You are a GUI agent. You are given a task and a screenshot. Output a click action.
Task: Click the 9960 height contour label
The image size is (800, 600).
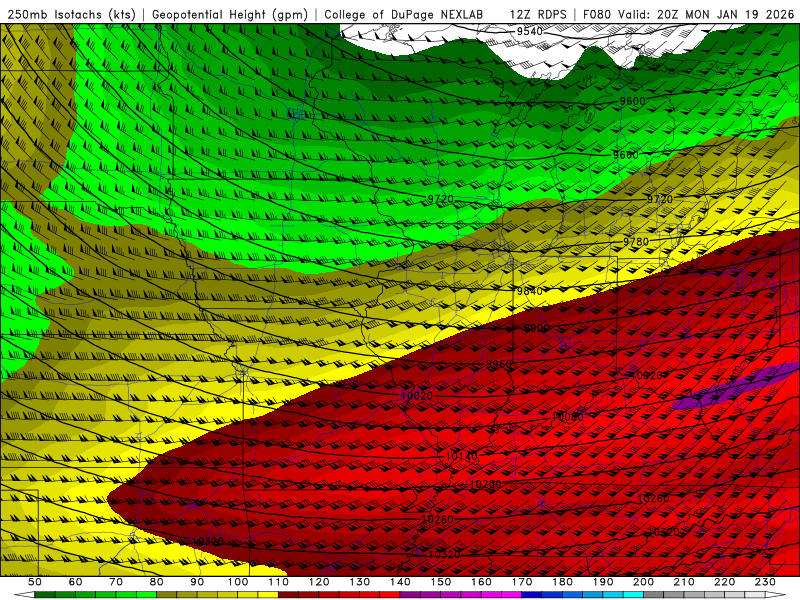(498, 364)
